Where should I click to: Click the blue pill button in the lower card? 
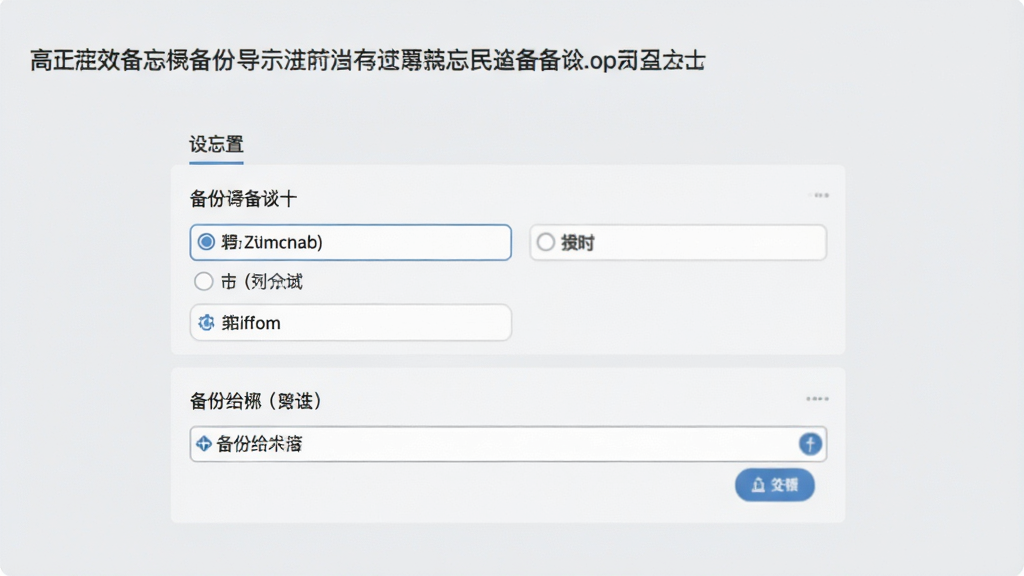click(775, 485)
